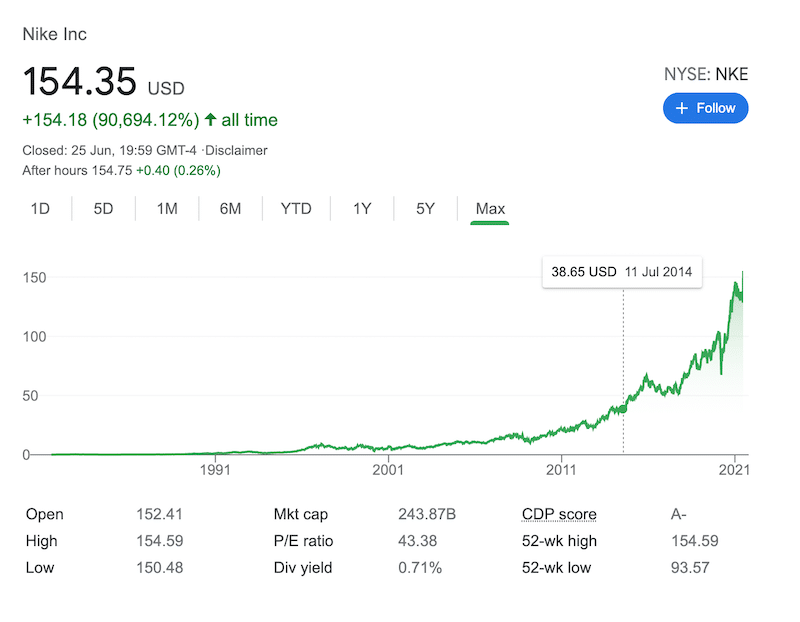Switch to the 5Y range tab
Screen dimensions: 800x622
[x=426, y=209]
